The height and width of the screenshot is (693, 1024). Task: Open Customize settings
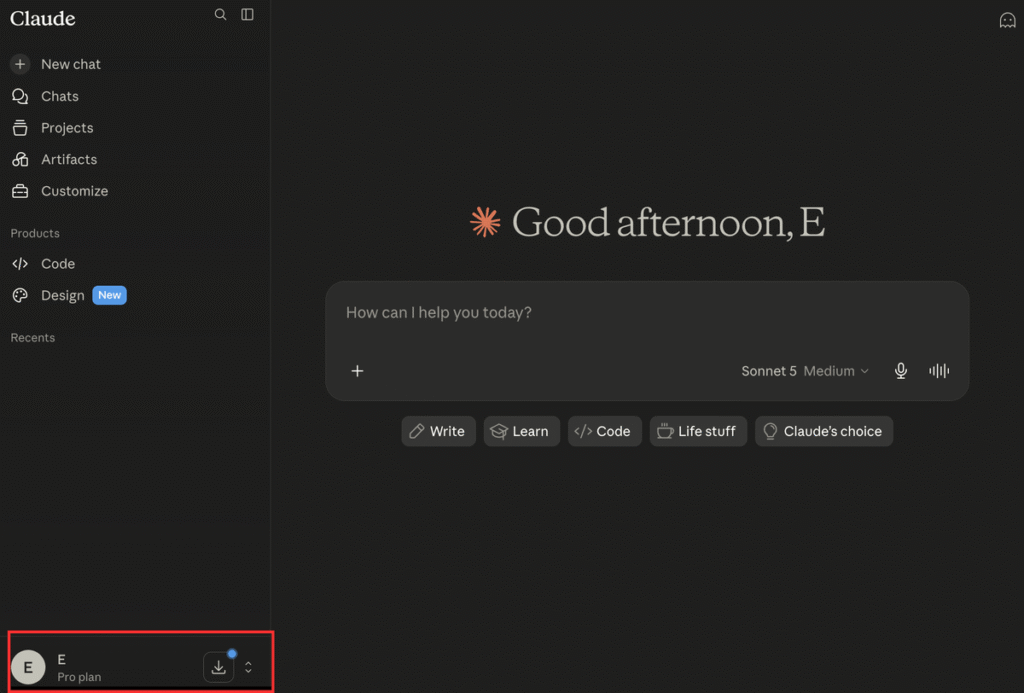pos(59,191)
